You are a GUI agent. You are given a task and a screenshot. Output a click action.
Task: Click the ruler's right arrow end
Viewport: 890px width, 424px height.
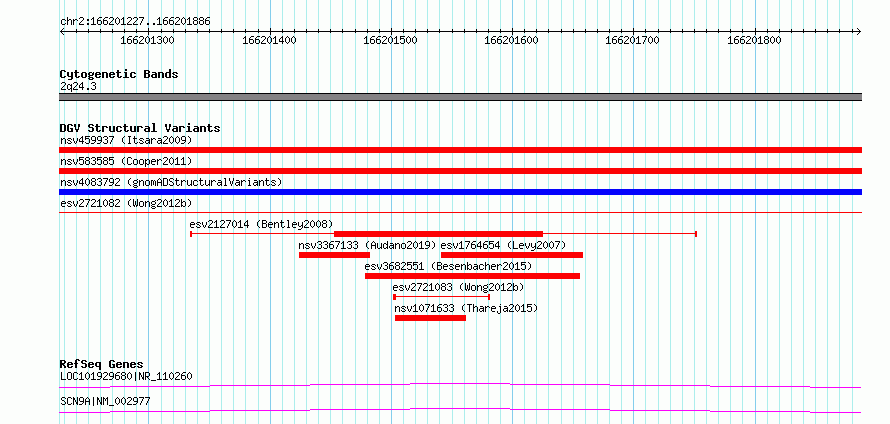[859, 31]
